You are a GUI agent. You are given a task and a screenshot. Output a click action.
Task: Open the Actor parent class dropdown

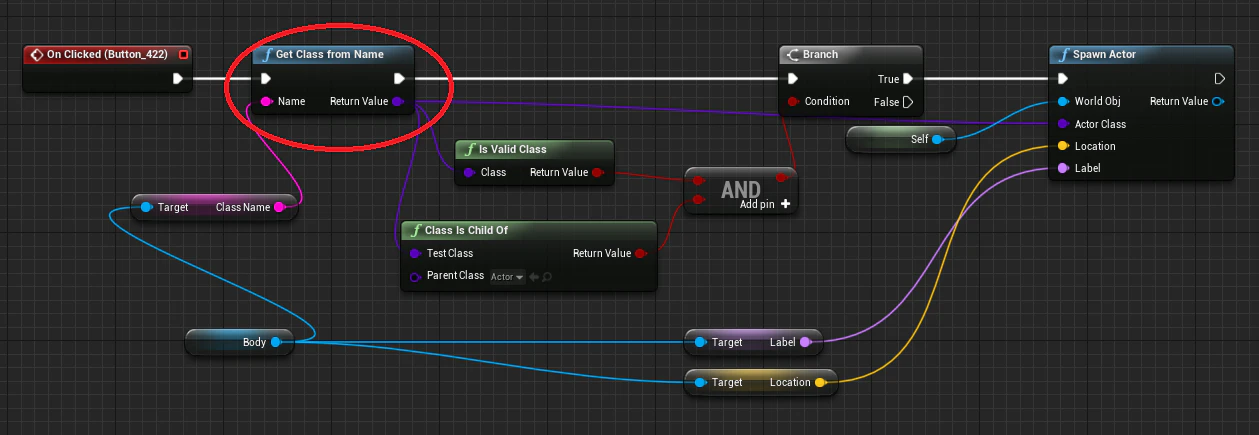pos(507,277)
